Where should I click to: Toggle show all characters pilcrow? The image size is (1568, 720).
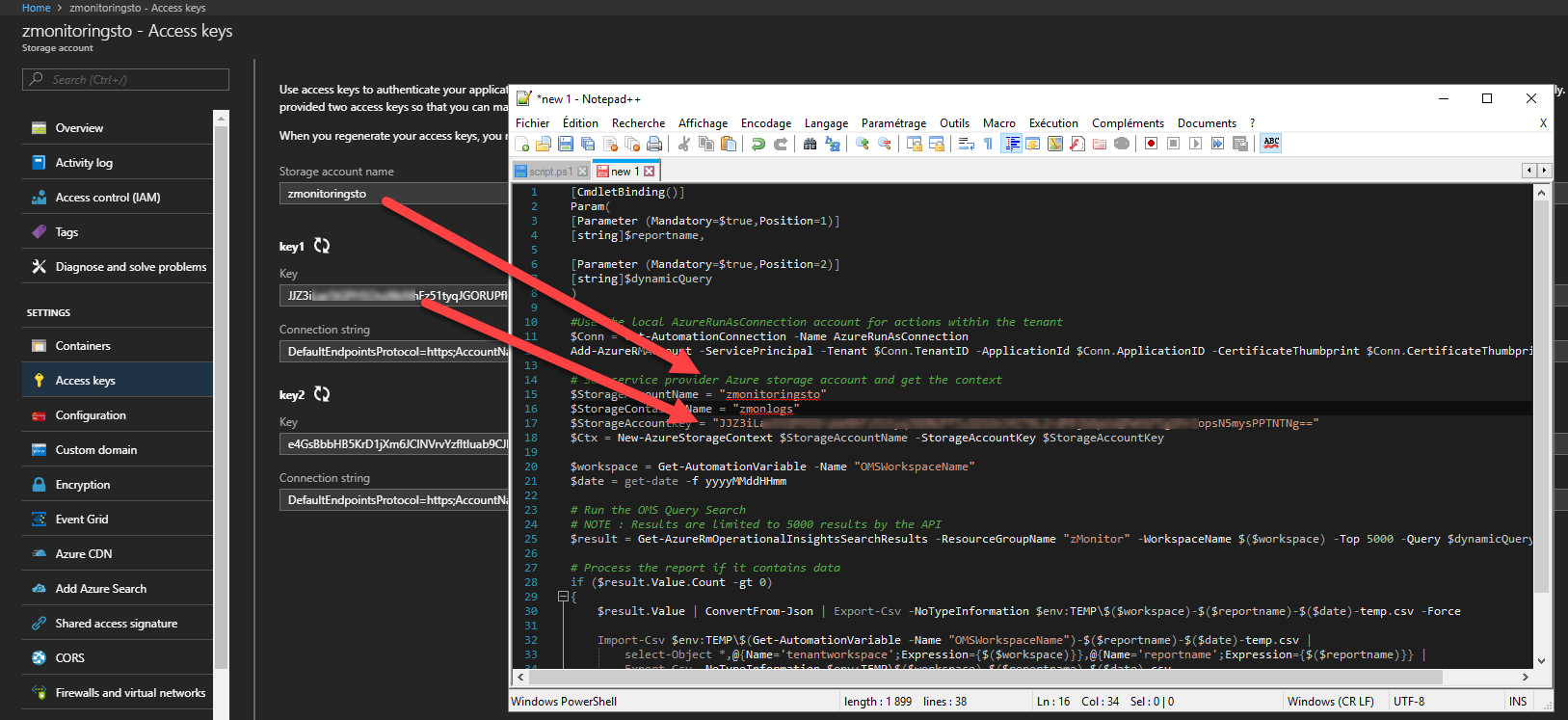[988, 144]
